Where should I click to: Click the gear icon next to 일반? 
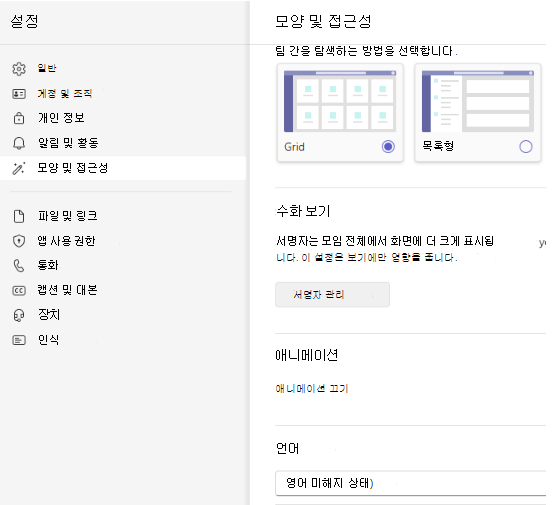[19, 69]
